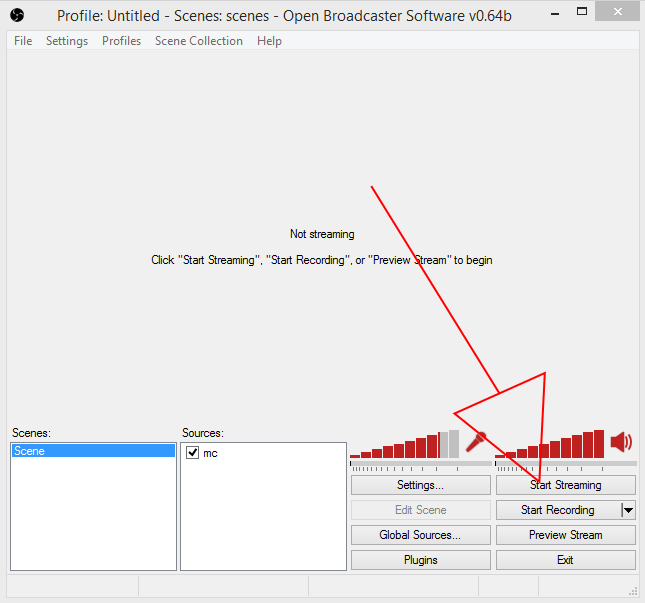Viewport: 645px width, 603px height.
Task: Mute the desktop speaker icon
Action: pyautogui.click(x=621, y=442)
